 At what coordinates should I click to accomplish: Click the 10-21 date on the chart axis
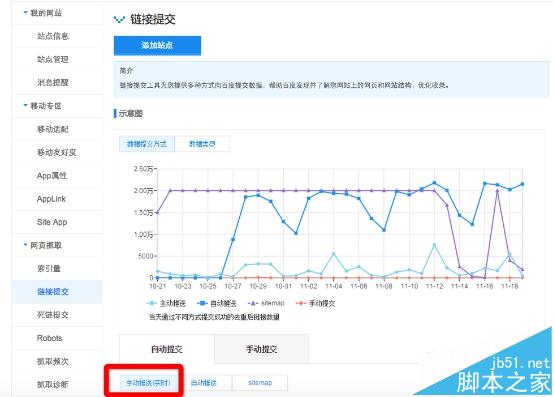click(157, 286)
